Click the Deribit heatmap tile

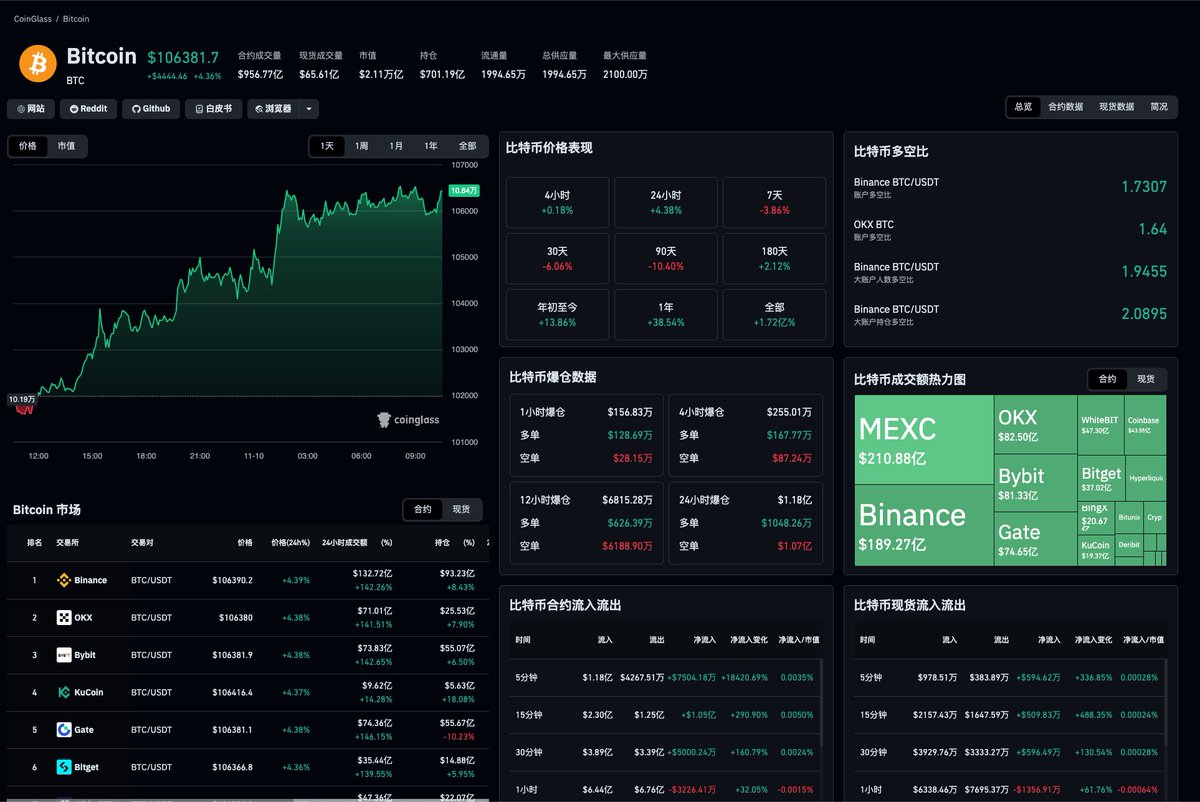click(x=1128, y=546)
